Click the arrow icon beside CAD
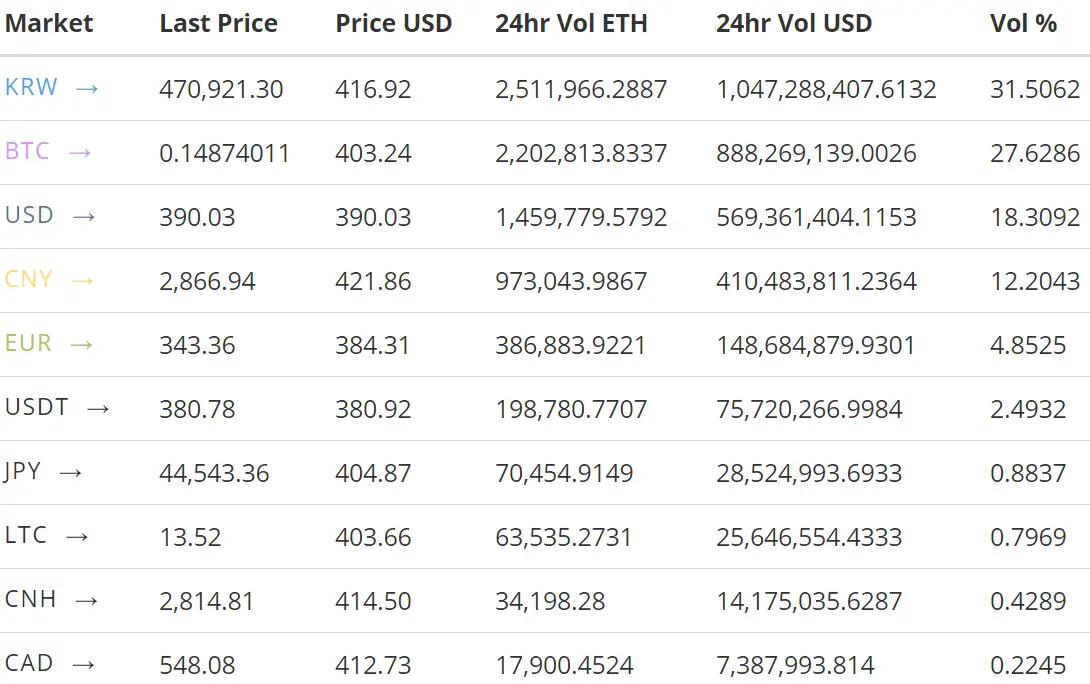The height and width of the screenshot is (684, 1090). (x=83, y=665)
